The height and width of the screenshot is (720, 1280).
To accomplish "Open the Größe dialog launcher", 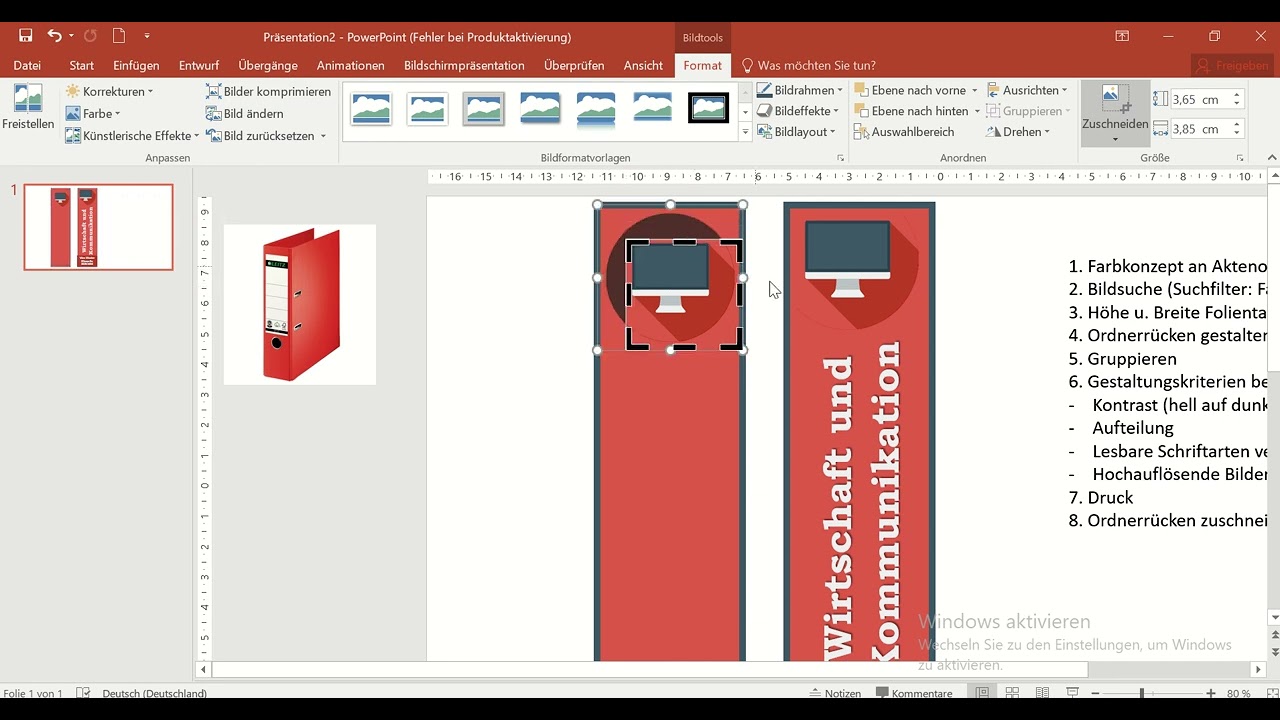I will (1240, 158).
